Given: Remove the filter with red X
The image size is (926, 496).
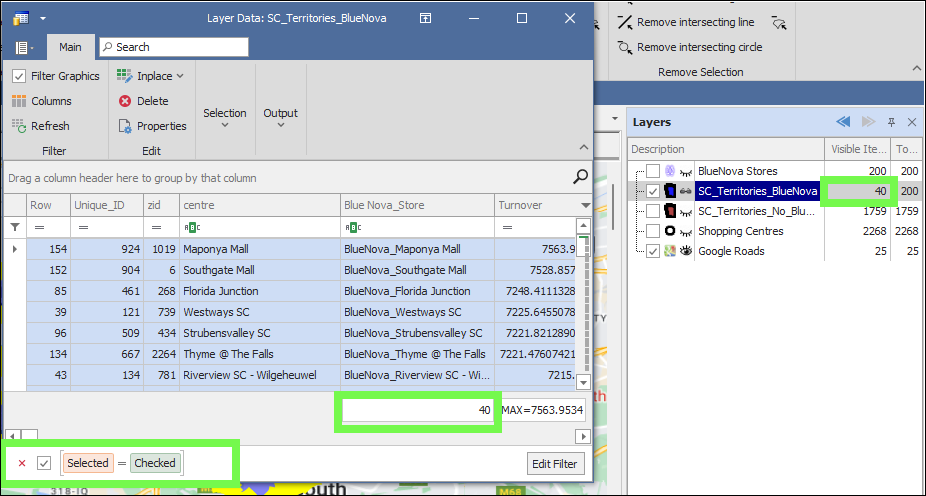Looking at the screenshot, I should click(22, 463).
